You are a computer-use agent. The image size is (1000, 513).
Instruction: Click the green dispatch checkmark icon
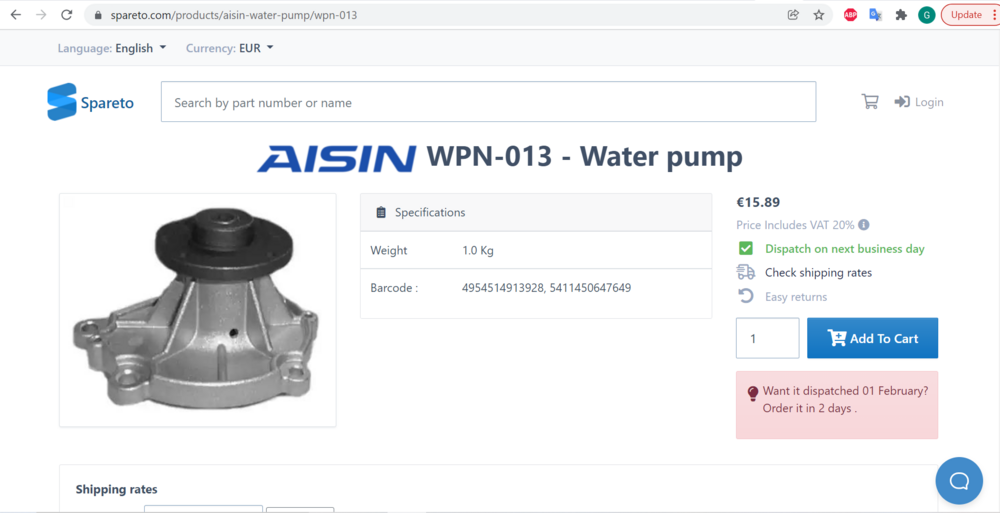(x=746, y=248)
